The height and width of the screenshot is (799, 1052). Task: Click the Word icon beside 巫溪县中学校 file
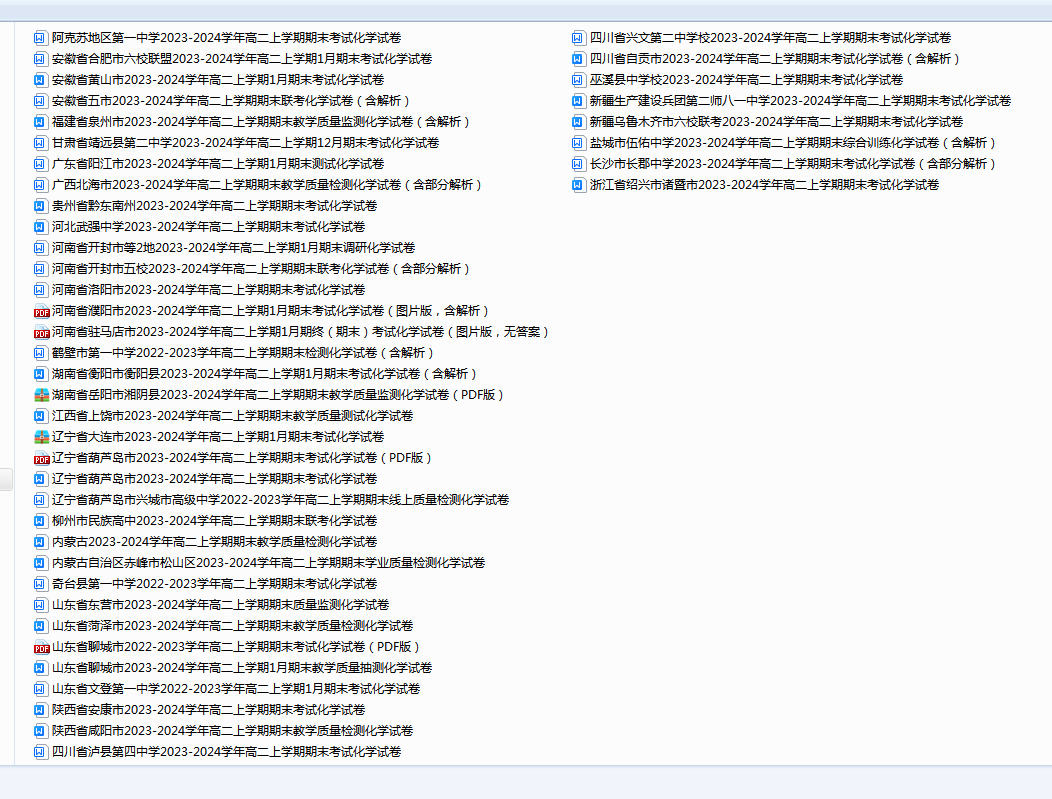coord(578,80)
